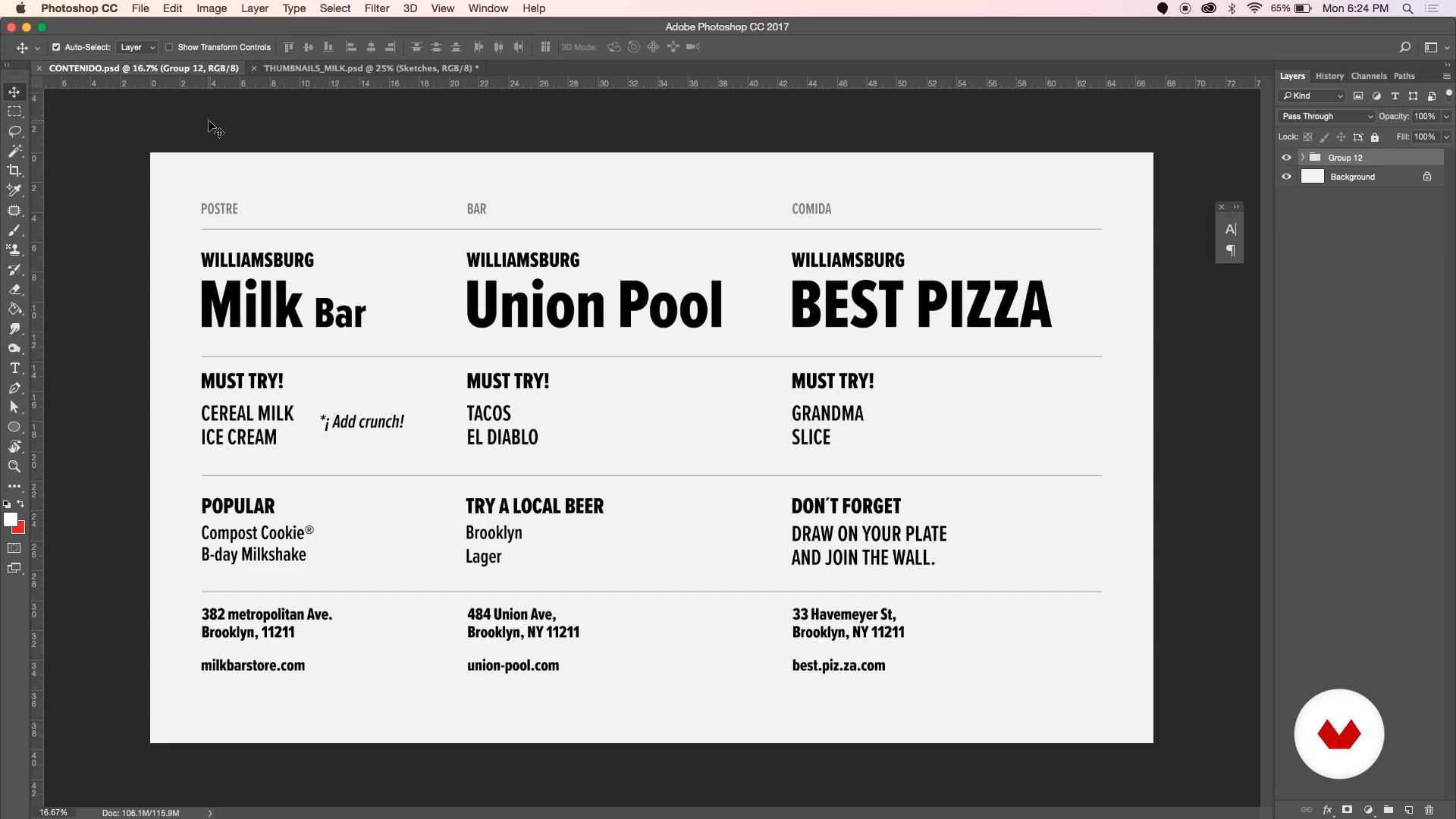Switch to the Channels tab

[1369, 76]
